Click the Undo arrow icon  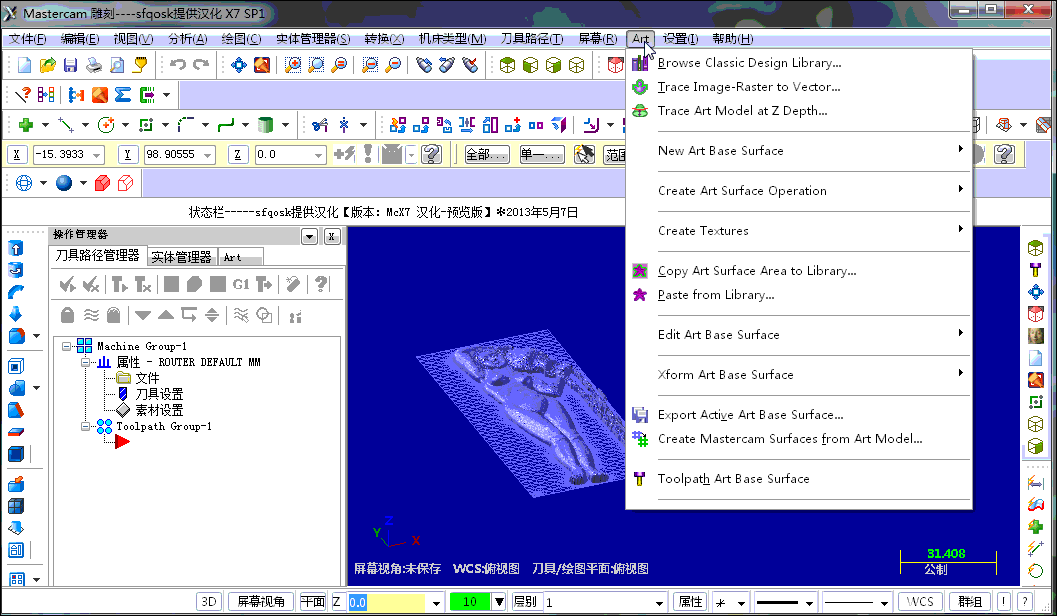coord(178,65)
